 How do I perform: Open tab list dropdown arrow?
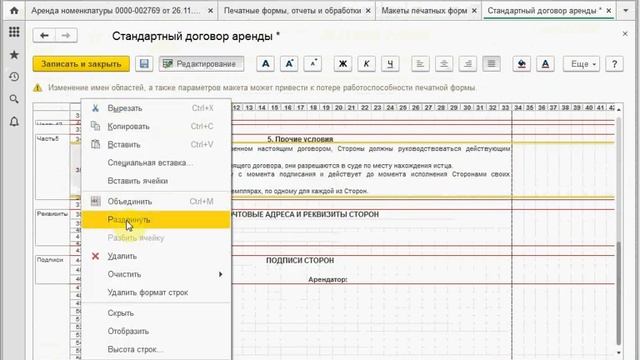626,11
